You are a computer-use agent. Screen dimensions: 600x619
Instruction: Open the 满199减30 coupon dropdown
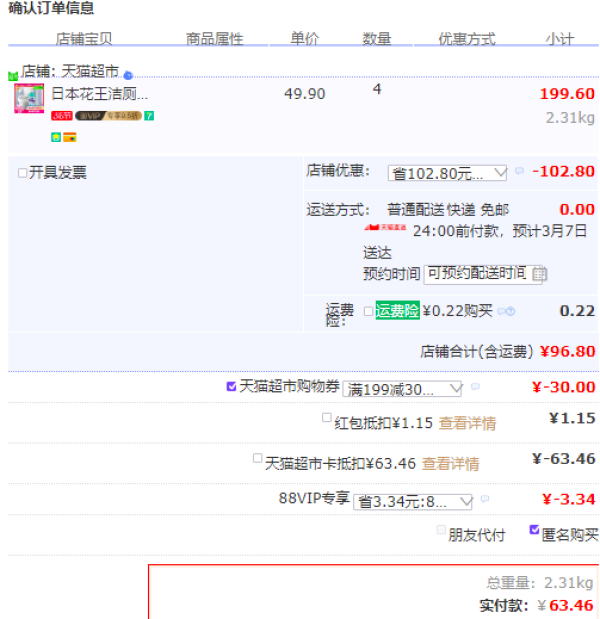click(x=402, y=389)
